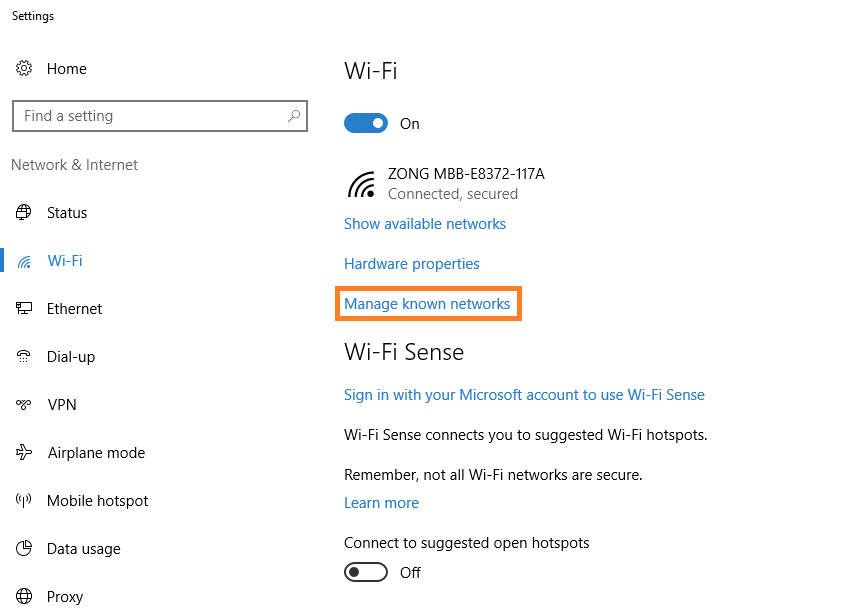
Task: Turn off the Wi-Fi toggle
Action: [366, 122]
